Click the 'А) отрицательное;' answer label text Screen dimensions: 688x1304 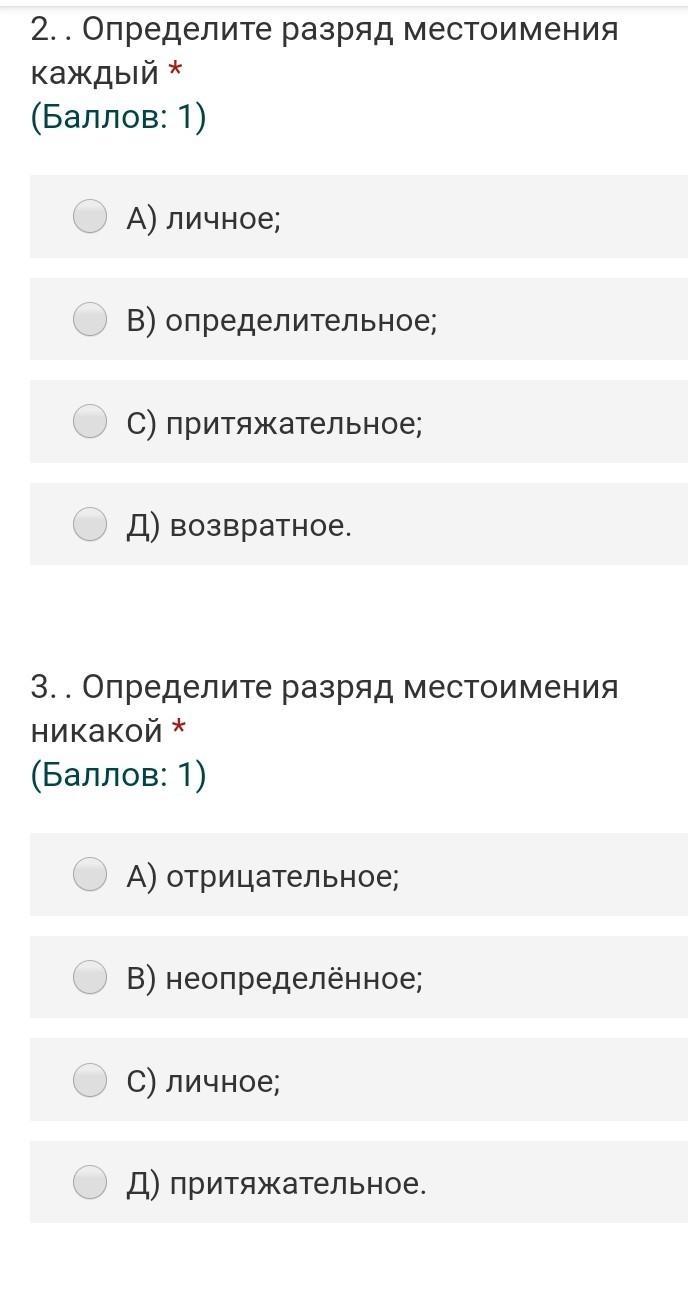(x=262, y=876)
